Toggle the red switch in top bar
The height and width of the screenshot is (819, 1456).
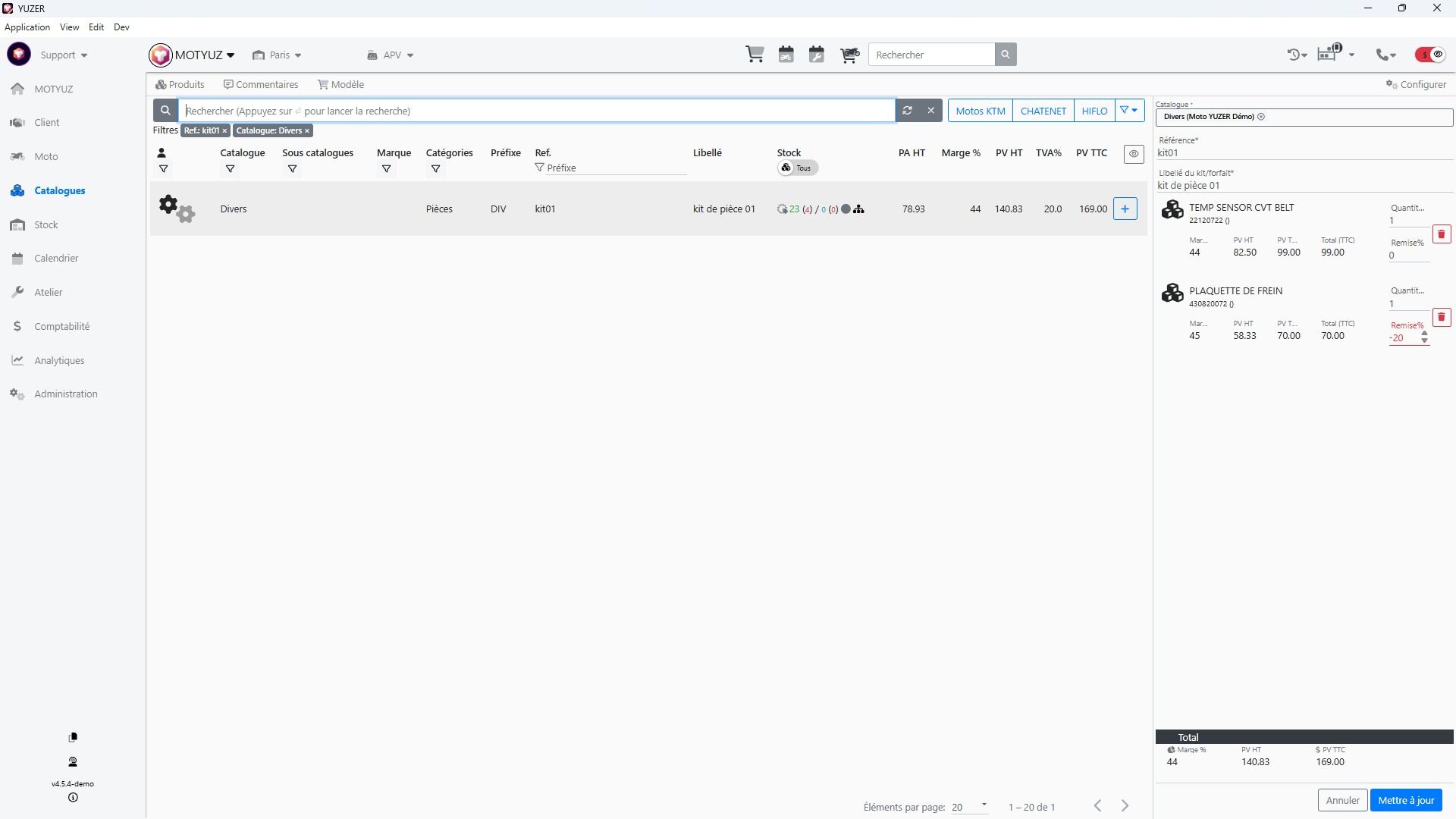click(x=1430, y=55)
